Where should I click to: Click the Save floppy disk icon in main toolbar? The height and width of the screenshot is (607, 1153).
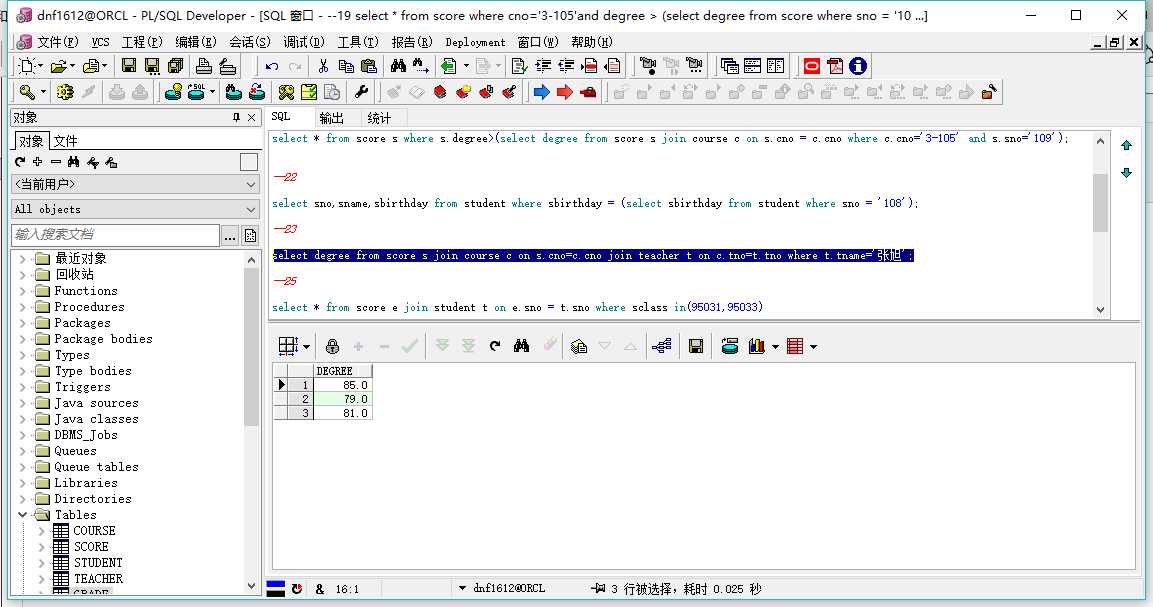click(x=129, y=66)
